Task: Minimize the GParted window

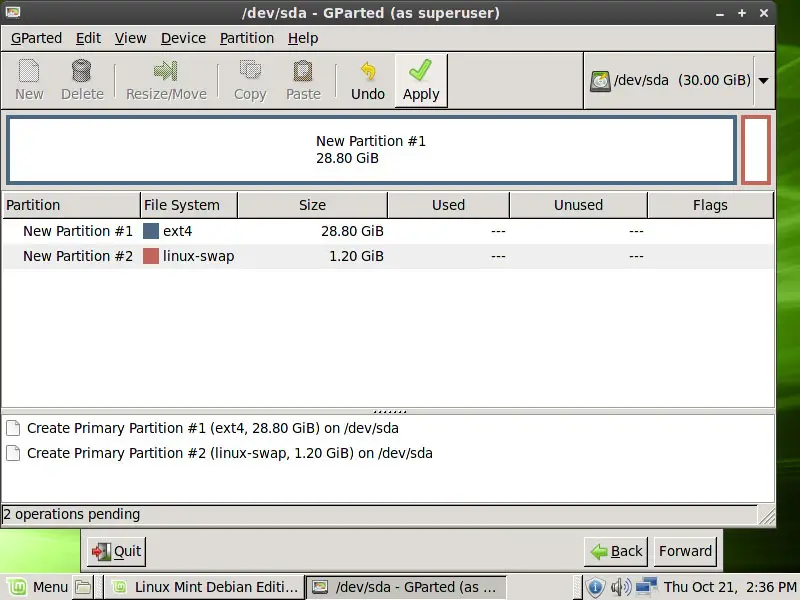Action: (720, 13)
